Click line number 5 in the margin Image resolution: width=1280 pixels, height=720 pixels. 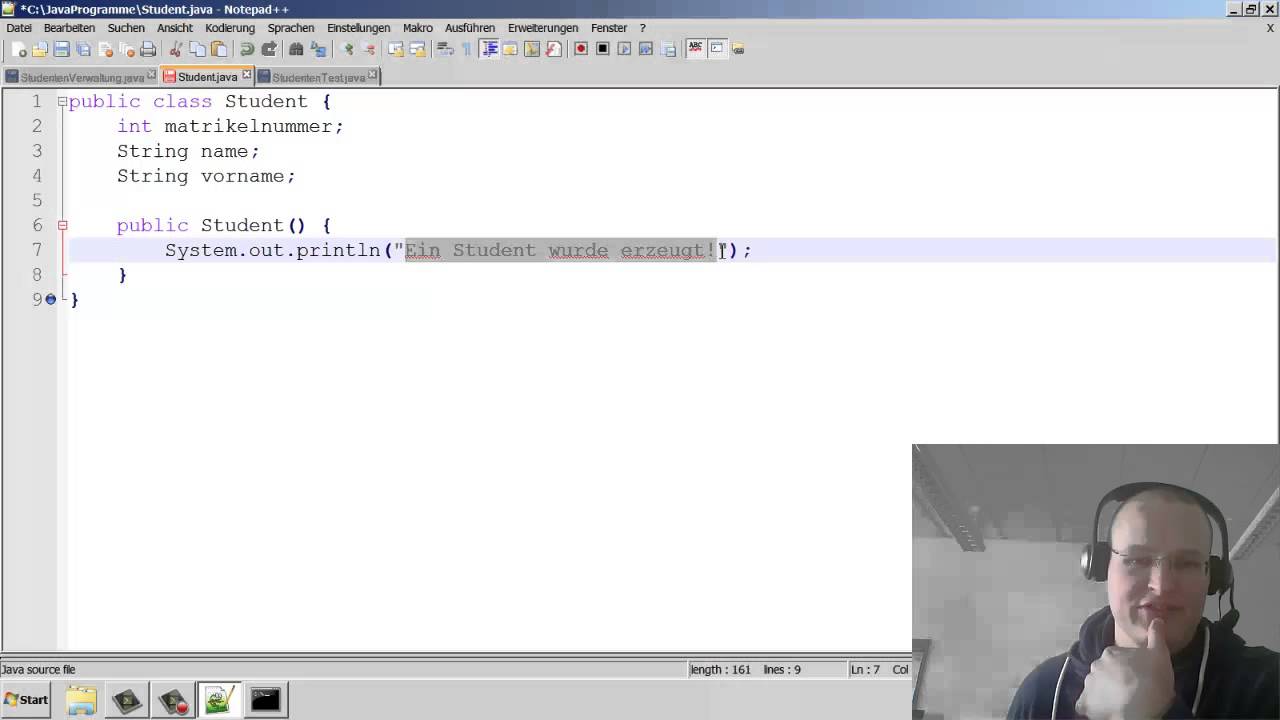tap(37, 200)
